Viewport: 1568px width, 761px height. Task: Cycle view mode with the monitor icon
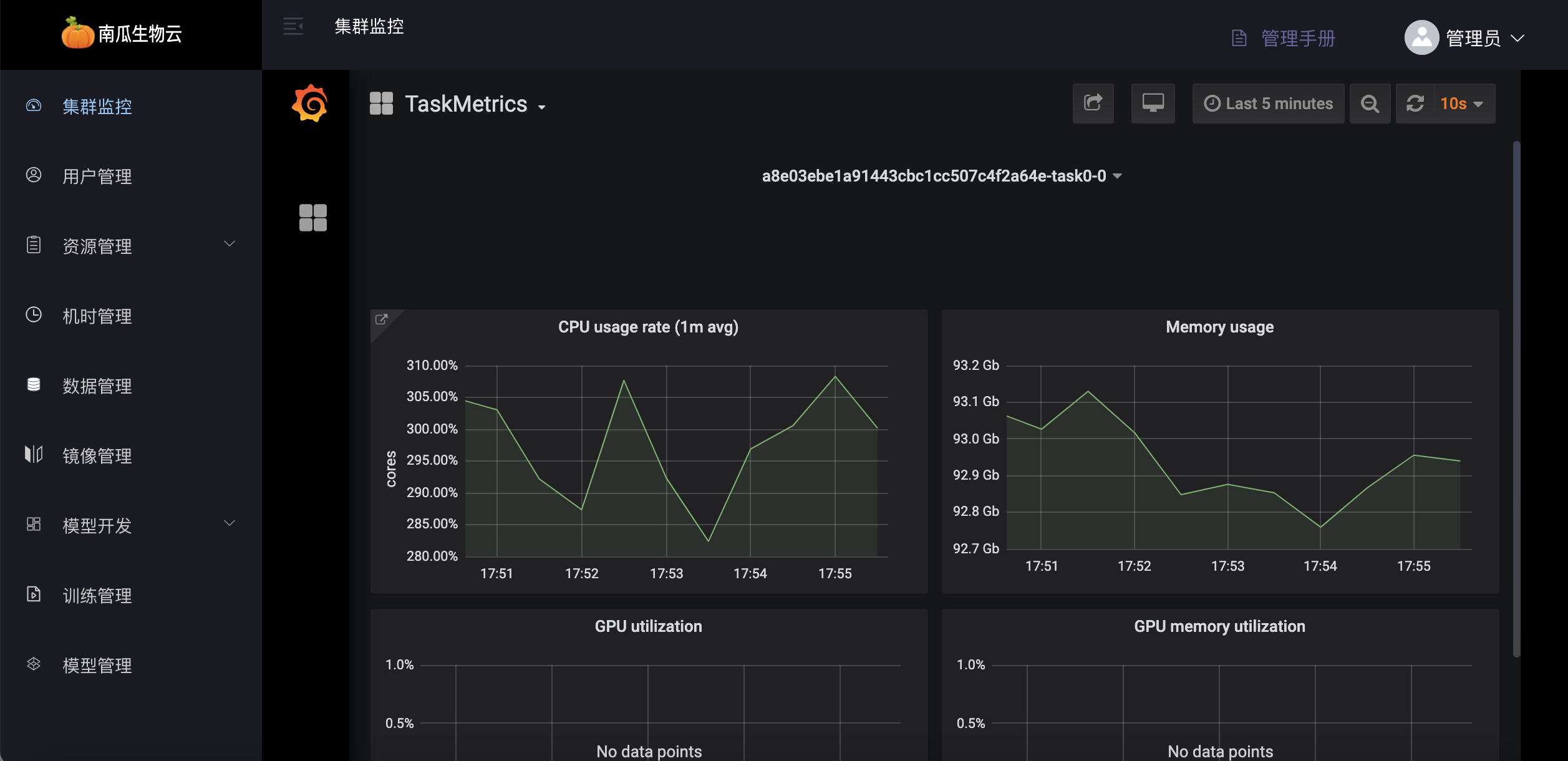[1153, 104]
